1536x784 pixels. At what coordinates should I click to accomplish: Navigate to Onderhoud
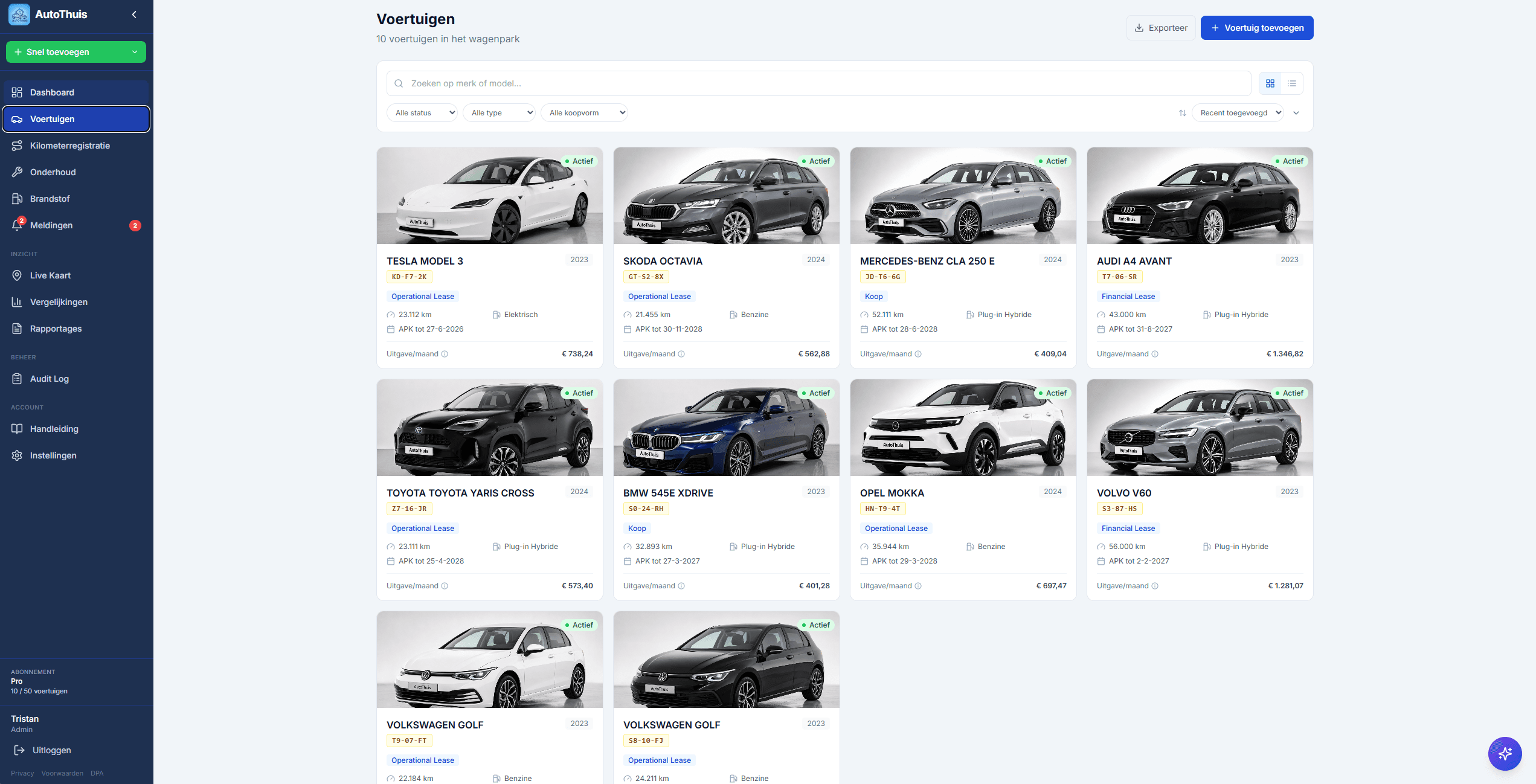pyautogui.click(x=76, y=172)
